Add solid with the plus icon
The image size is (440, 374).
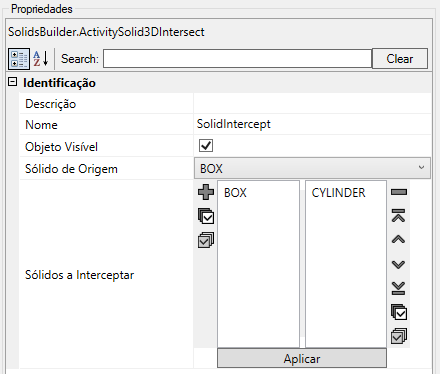pos(206,192)
